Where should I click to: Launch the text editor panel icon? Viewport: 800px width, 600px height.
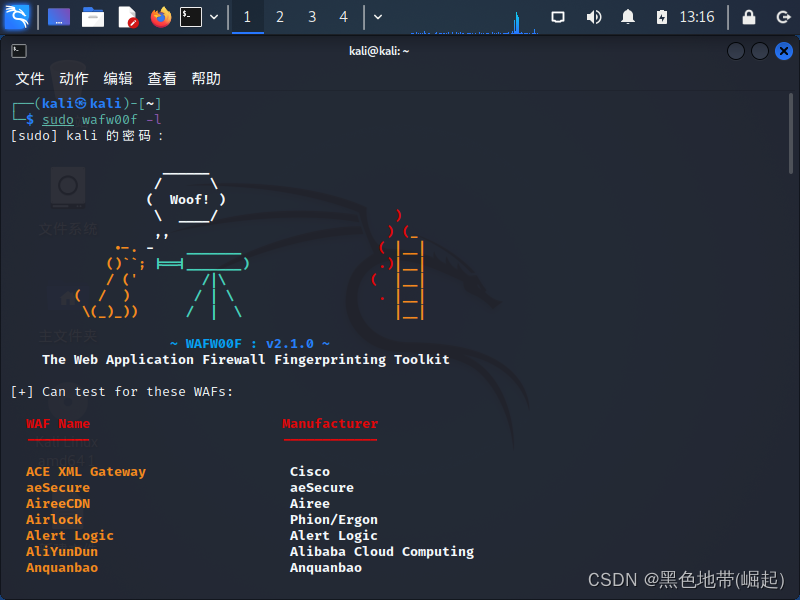[x=127, y=17]
